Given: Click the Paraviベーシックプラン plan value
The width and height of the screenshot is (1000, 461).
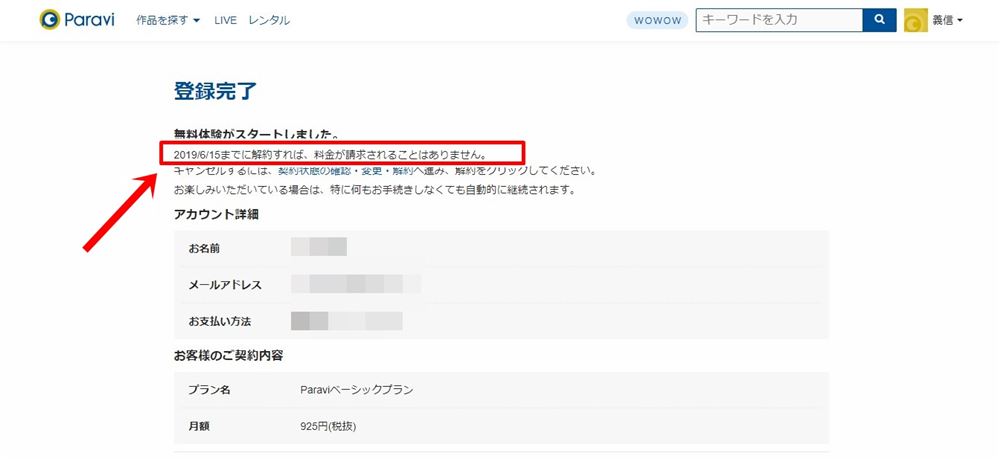Looking at the screenshot, I should (x=357, y=390).
